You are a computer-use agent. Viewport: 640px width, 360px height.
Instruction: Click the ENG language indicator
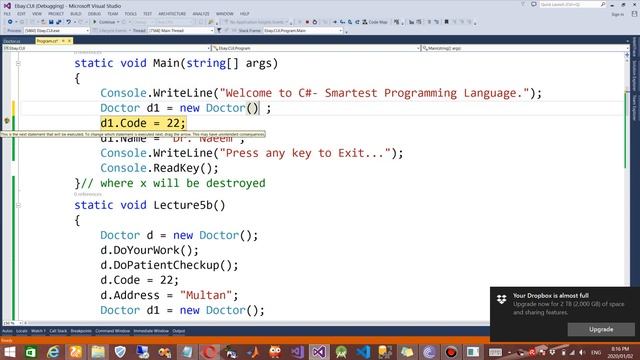pos(596,352)
